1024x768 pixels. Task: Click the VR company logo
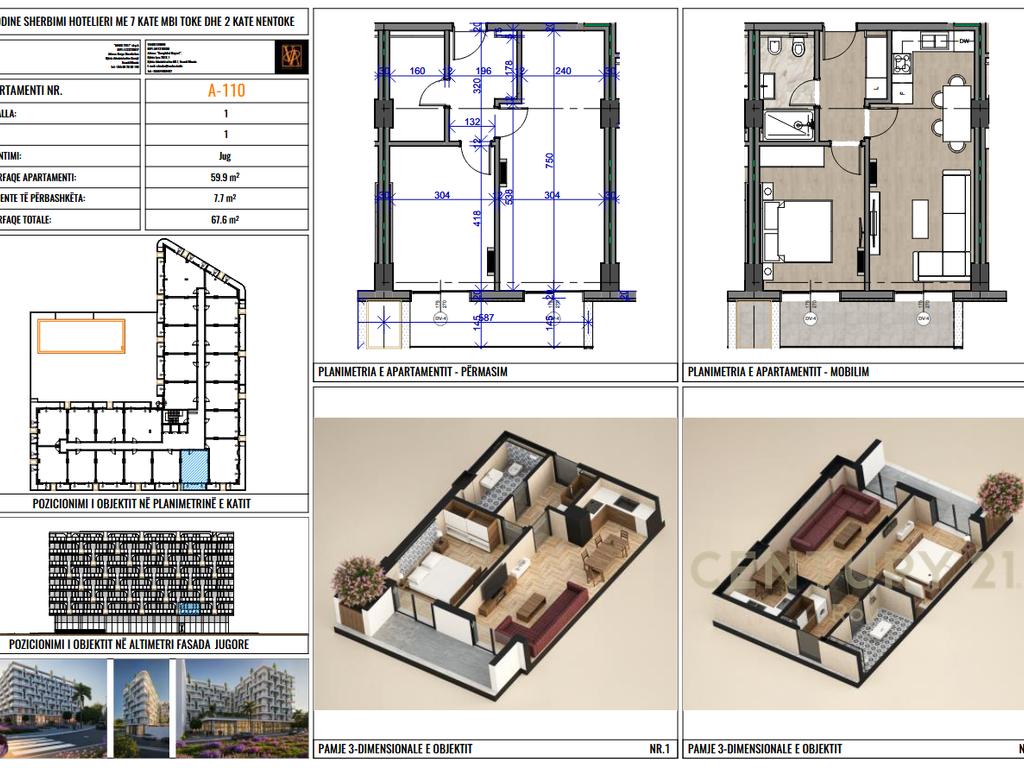pyautogui.click(x=293, y=54)
